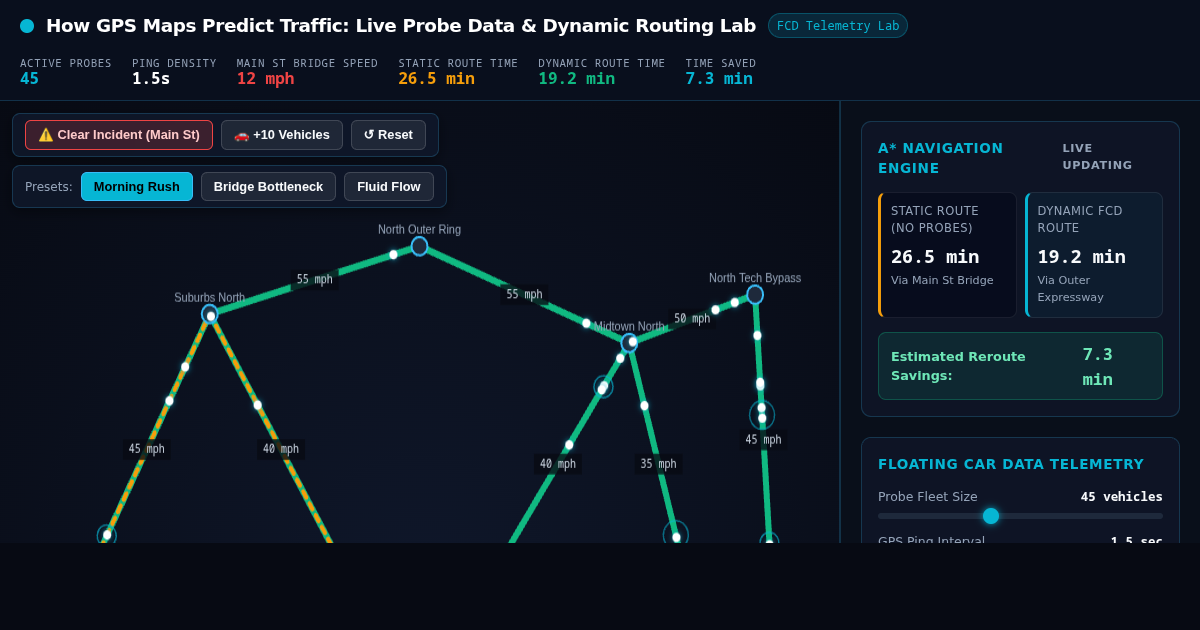Add +10 Vehicles to the fleet
This screenshot has height=630, width=1200.
click(x=282, y=135)
